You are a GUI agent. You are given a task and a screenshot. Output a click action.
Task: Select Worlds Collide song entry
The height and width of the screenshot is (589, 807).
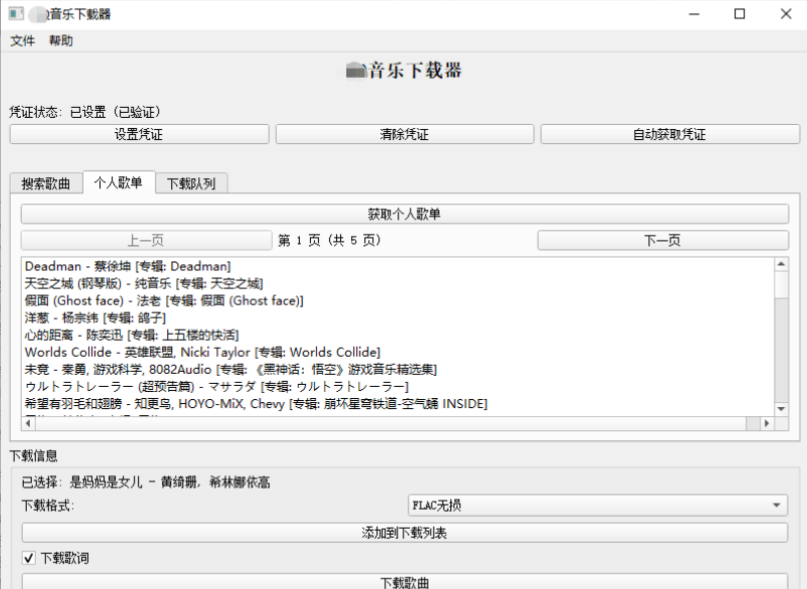(x=202, y=352)
